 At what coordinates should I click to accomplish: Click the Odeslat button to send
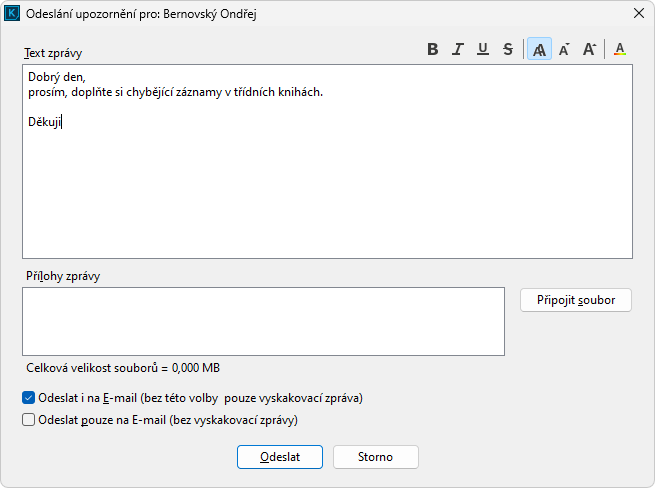280,457
